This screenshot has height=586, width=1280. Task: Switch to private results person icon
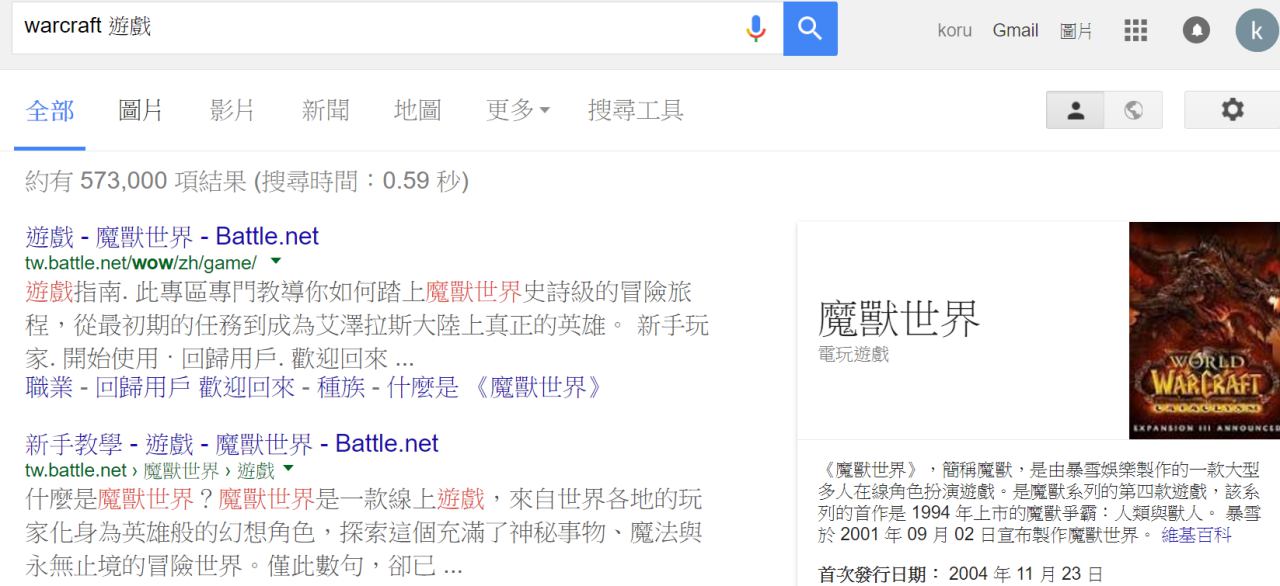1077,111
